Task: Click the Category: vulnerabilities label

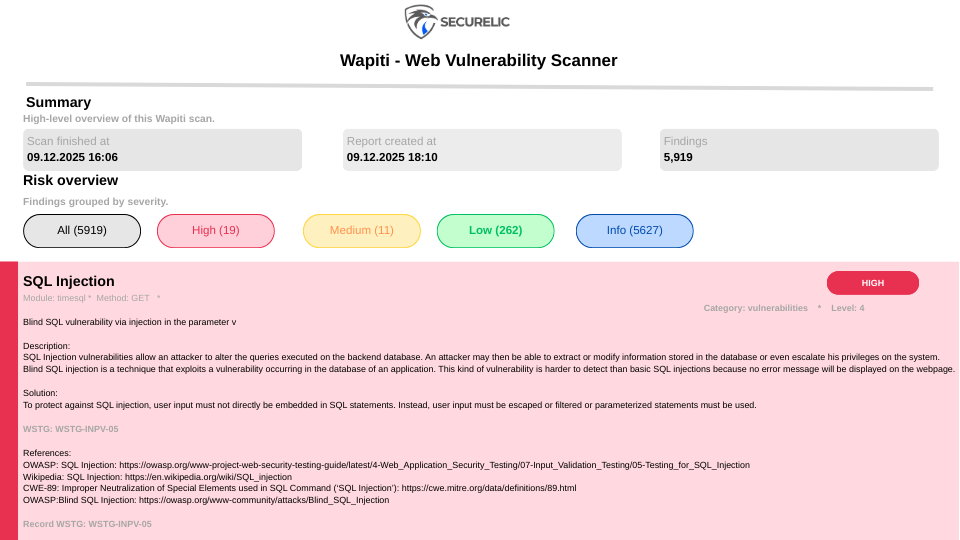Action: [755, 308]
